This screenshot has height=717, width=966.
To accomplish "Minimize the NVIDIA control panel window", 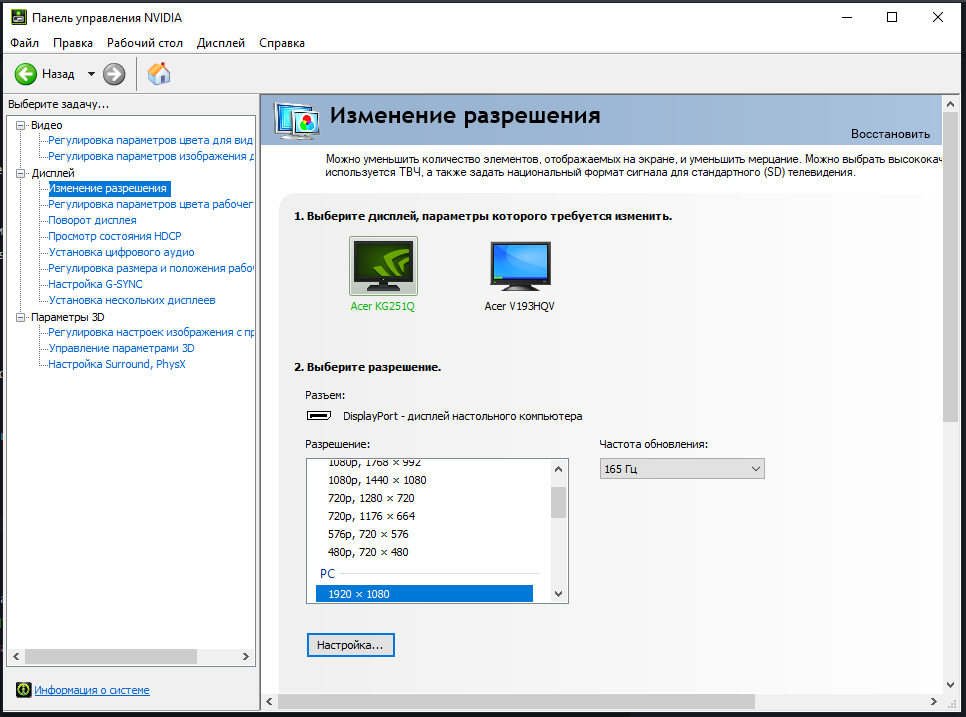I will (847, 17).
